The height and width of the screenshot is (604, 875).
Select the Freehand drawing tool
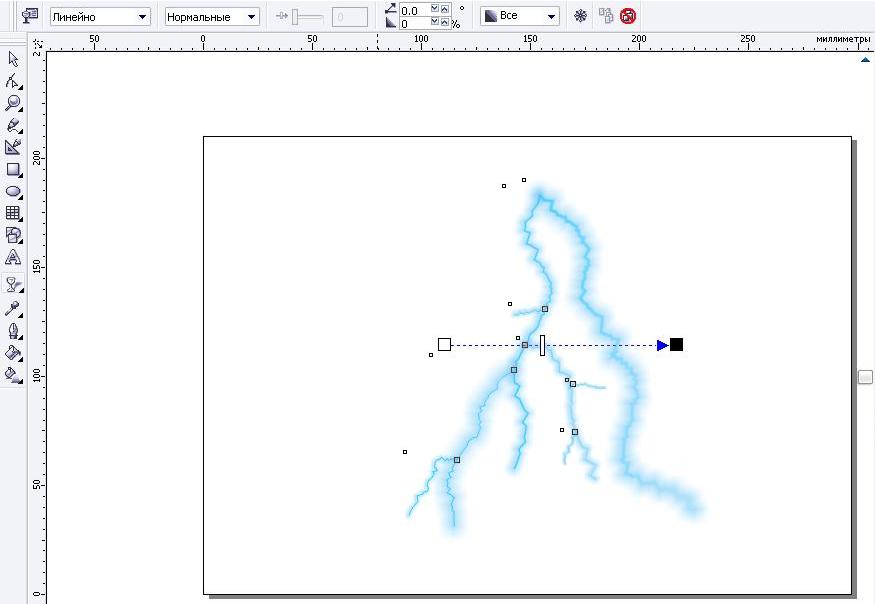[x=13, y=125]
